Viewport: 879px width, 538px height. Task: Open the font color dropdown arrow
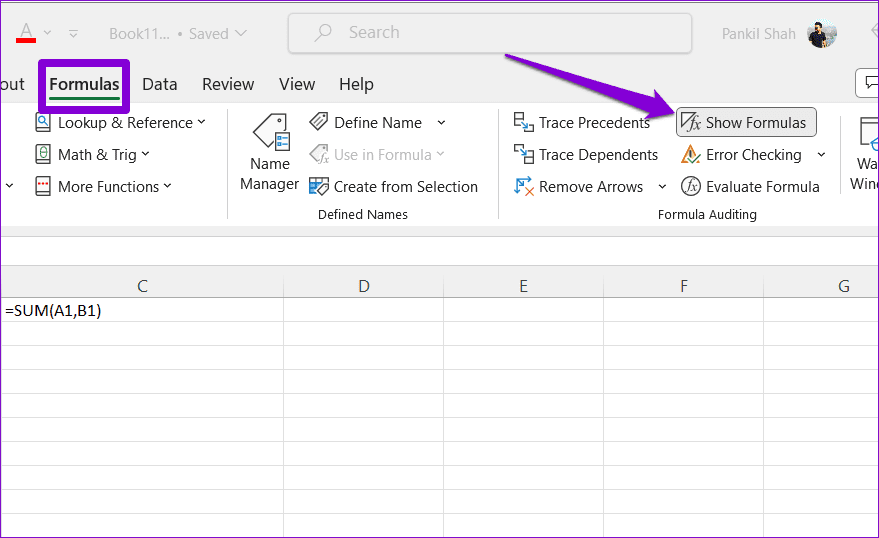pos(48,33)
